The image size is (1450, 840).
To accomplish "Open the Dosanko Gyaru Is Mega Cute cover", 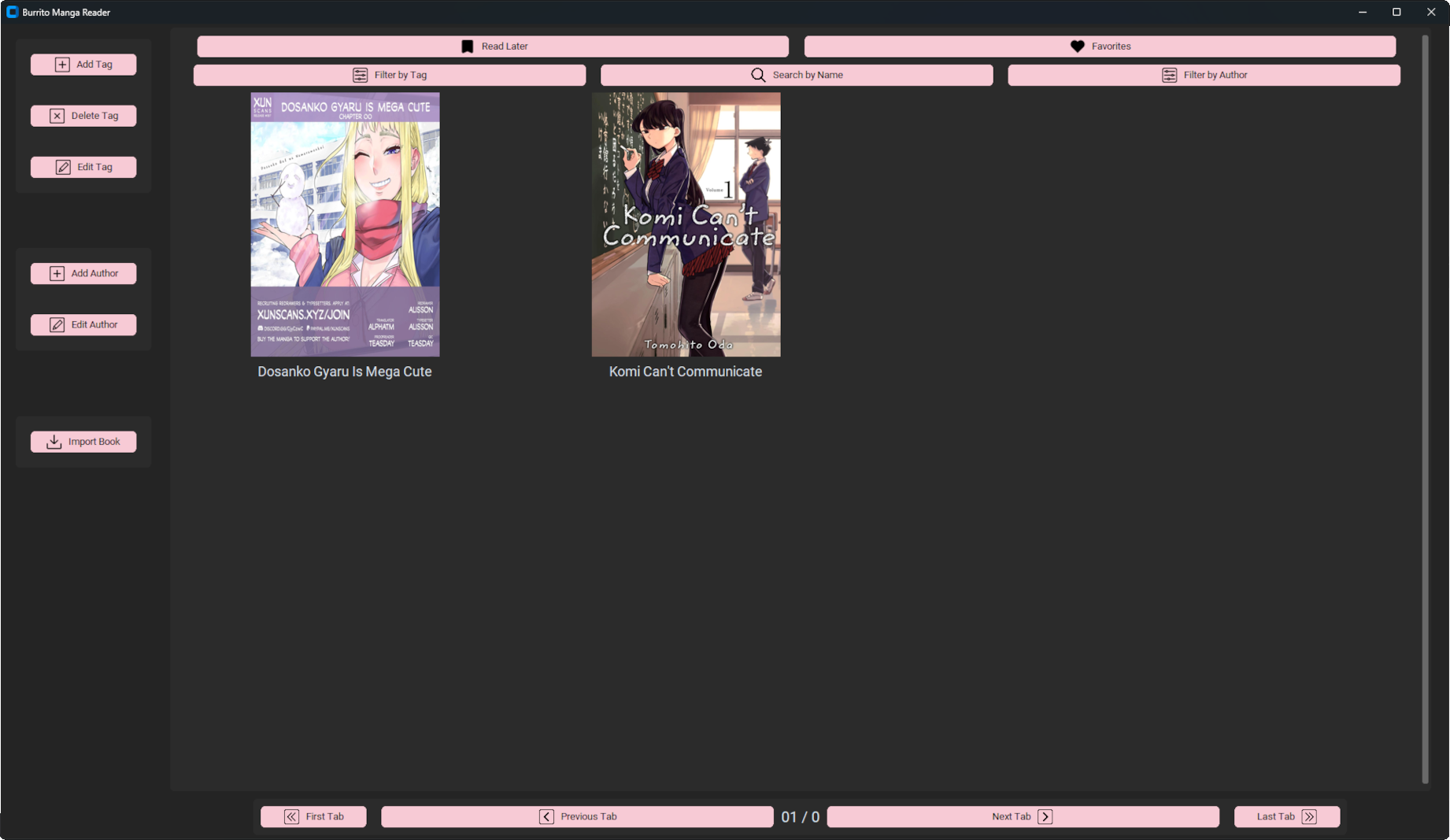I will click(x=345, y=224).
